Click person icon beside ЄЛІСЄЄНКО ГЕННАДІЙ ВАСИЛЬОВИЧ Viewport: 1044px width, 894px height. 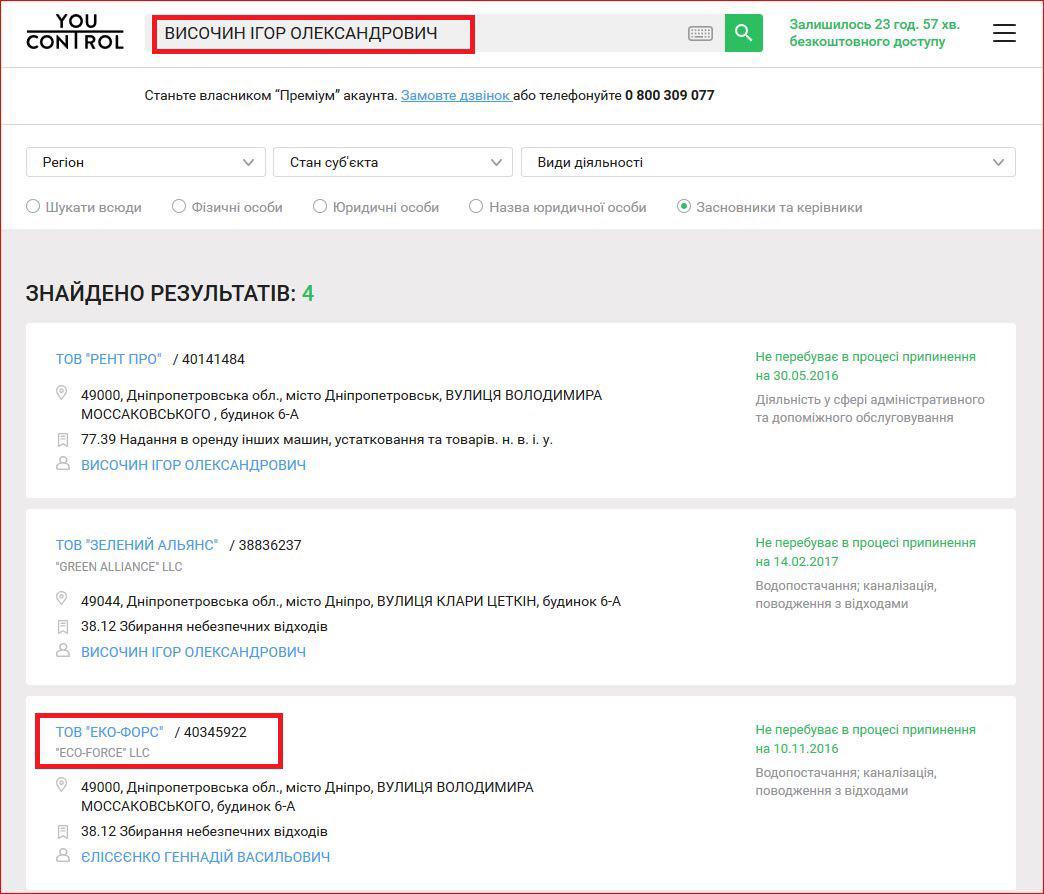[63, 855]
